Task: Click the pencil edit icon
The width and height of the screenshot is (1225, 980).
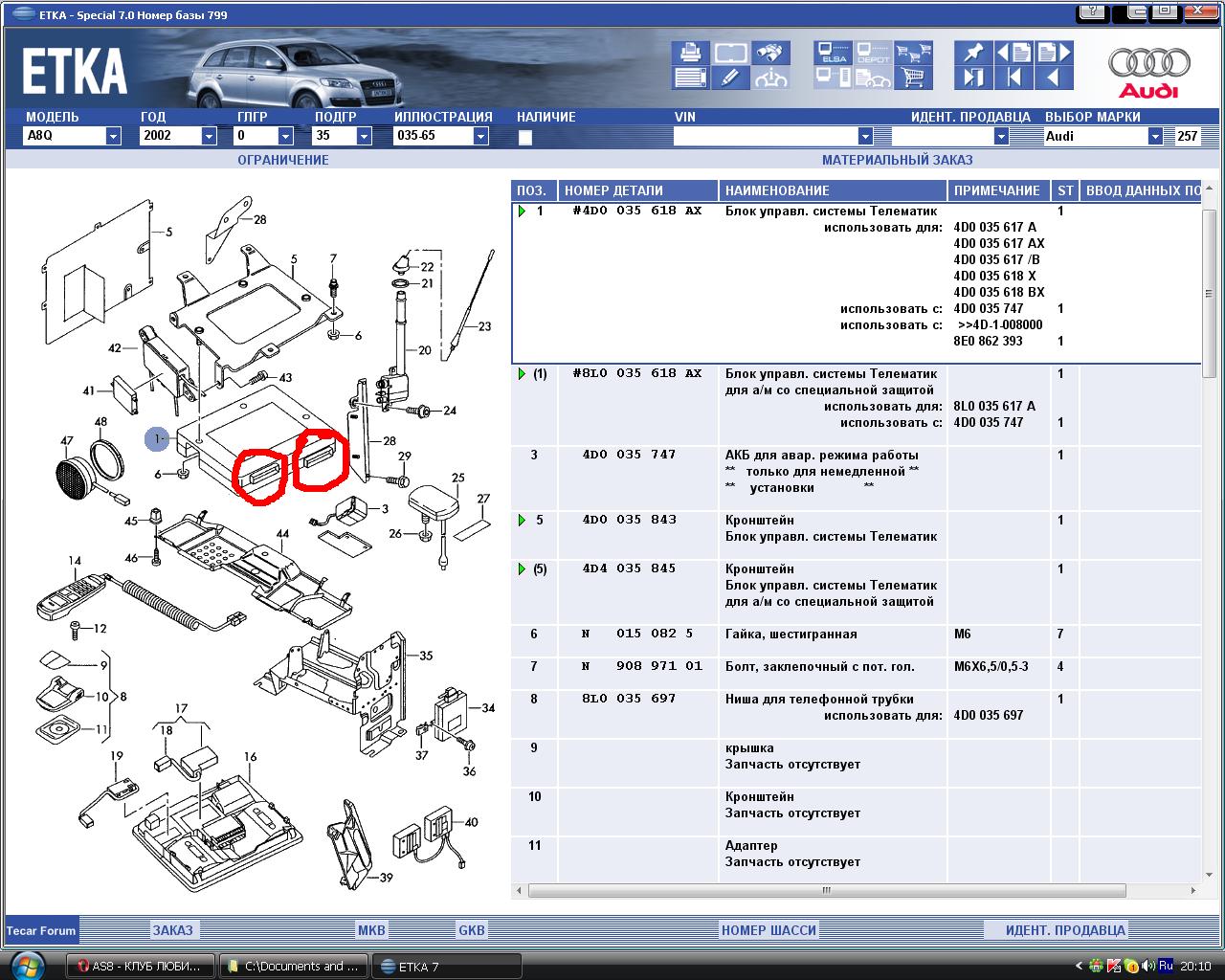Action: (x=730, y=78)
